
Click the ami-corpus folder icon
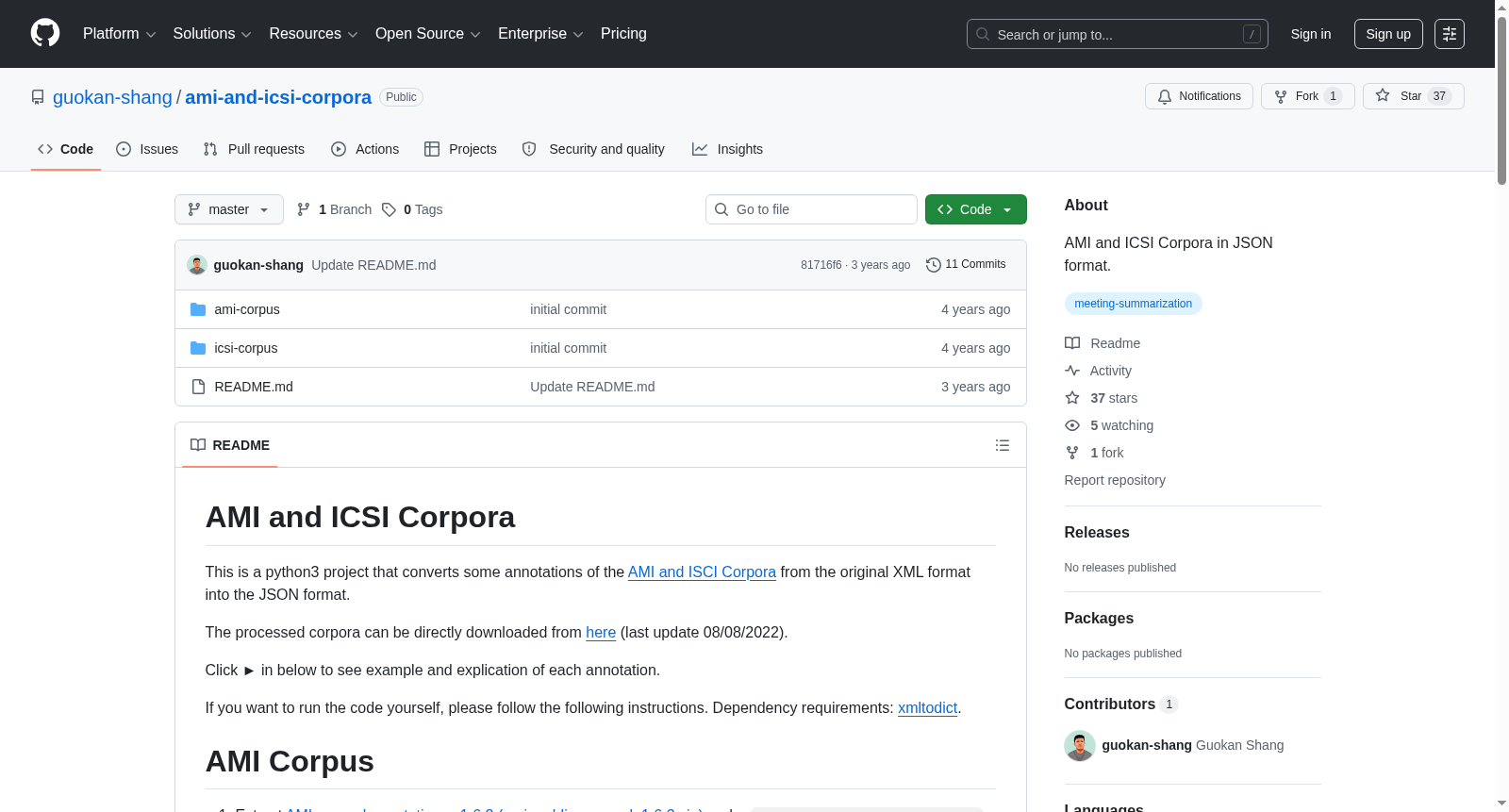[198, 309]
